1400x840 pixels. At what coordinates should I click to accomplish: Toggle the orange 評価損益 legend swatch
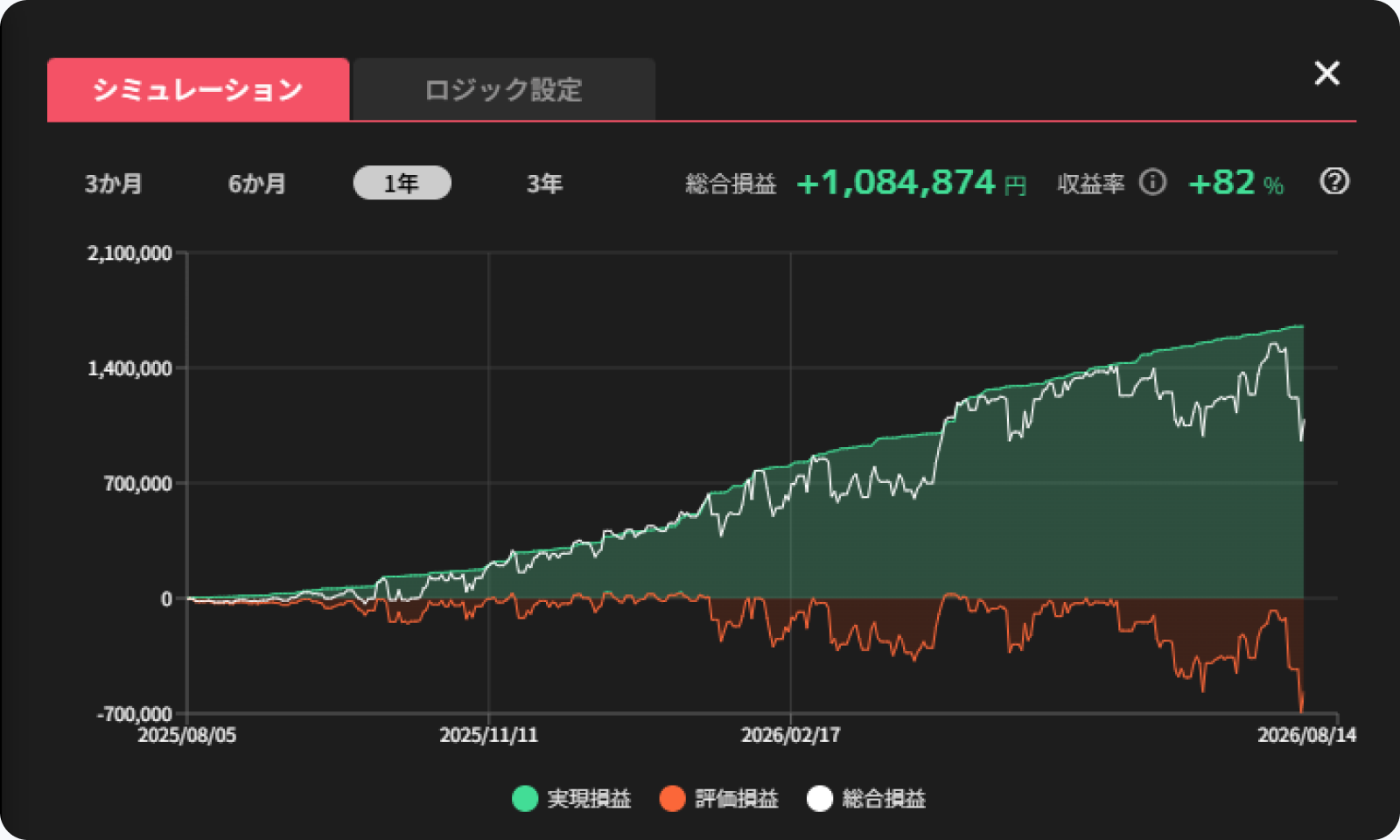pos(672,798)
